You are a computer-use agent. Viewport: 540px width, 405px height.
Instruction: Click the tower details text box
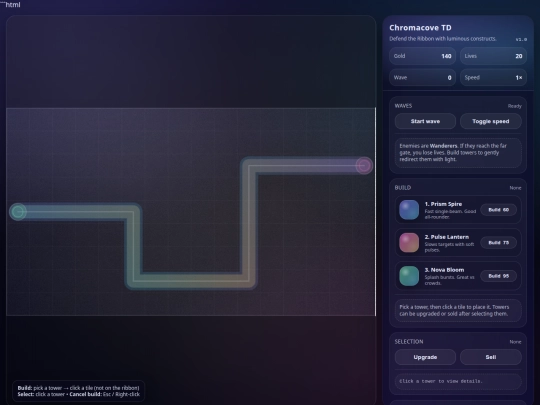pyautogui.click(x=458, y=381)
